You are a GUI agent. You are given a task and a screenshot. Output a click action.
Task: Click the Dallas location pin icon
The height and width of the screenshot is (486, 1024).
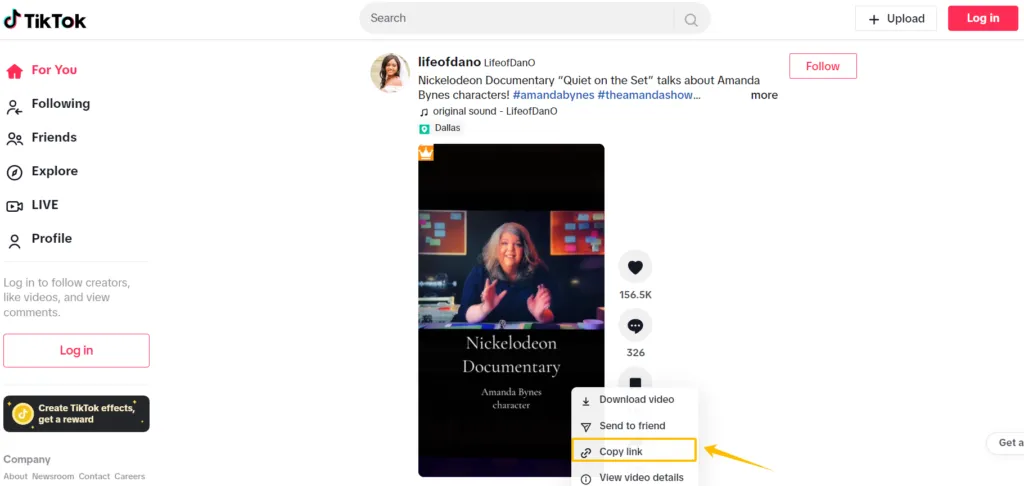click(424, 129)
